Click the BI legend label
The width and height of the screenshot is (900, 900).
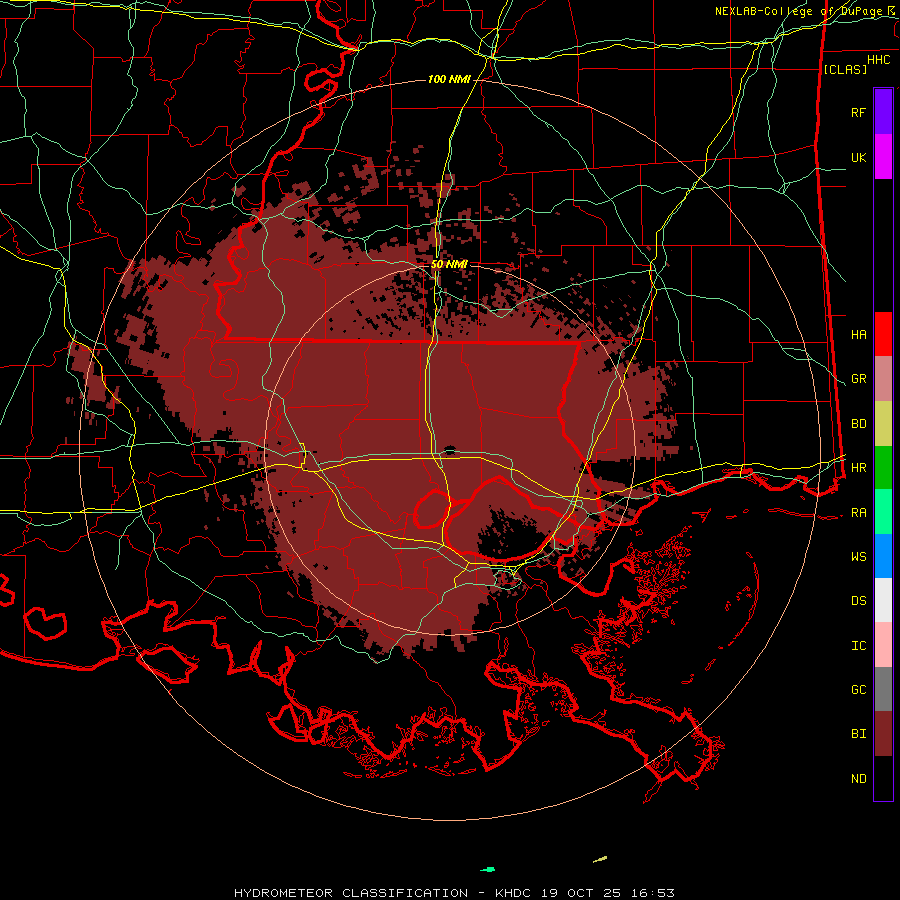(859, 734)
